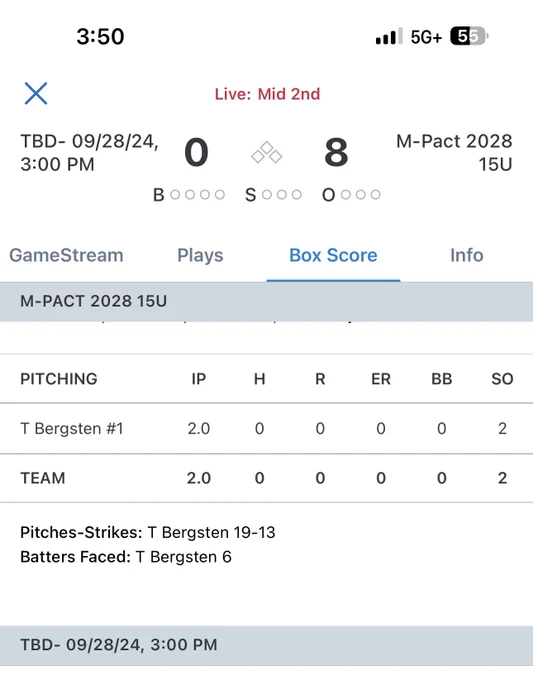This screenshot has width=533, height=680.
Task: Tap the cellular signal bars icon
Action: tap(389, 36)
